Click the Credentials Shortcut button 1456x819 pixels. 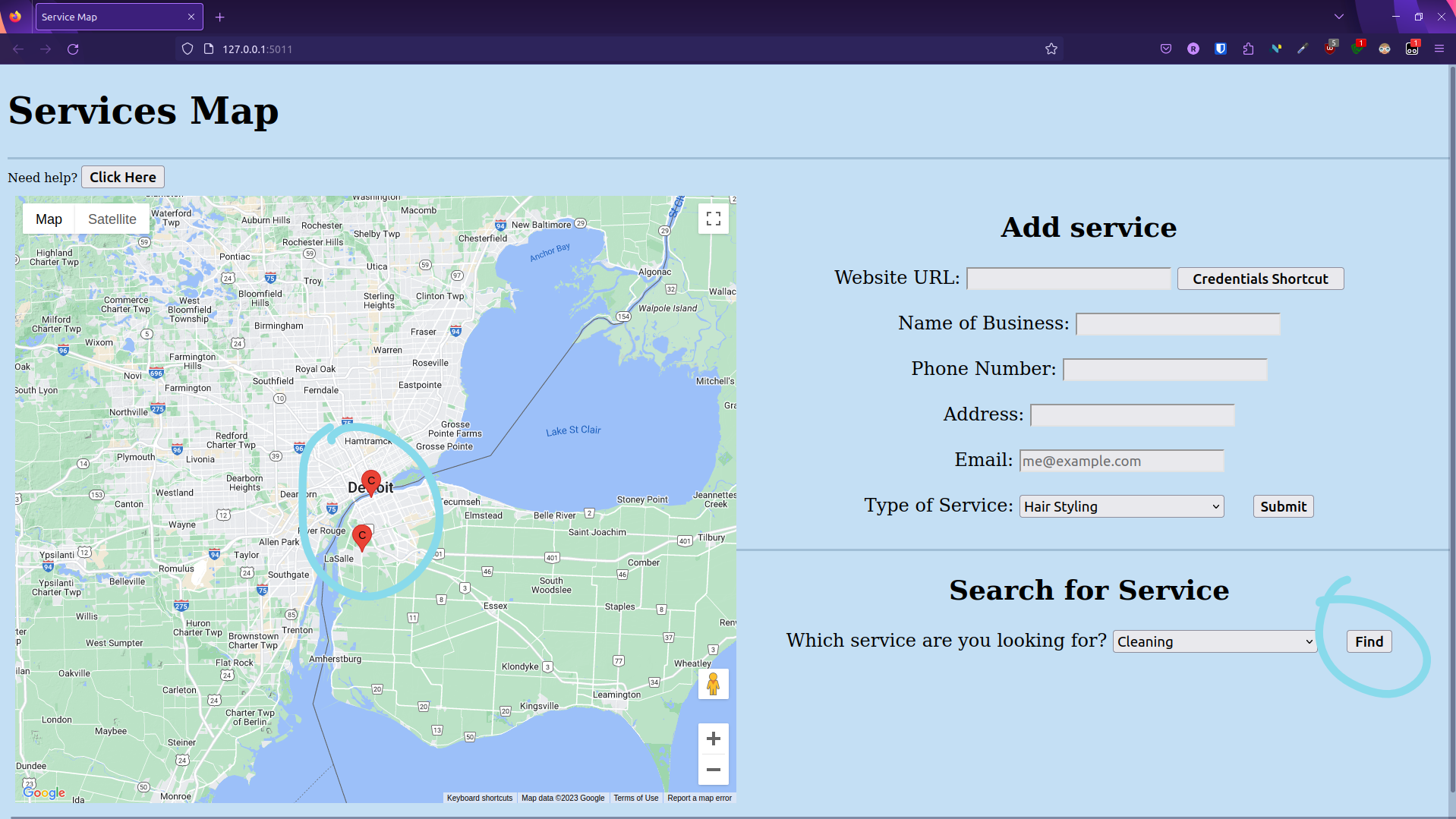click(1260, 279)
